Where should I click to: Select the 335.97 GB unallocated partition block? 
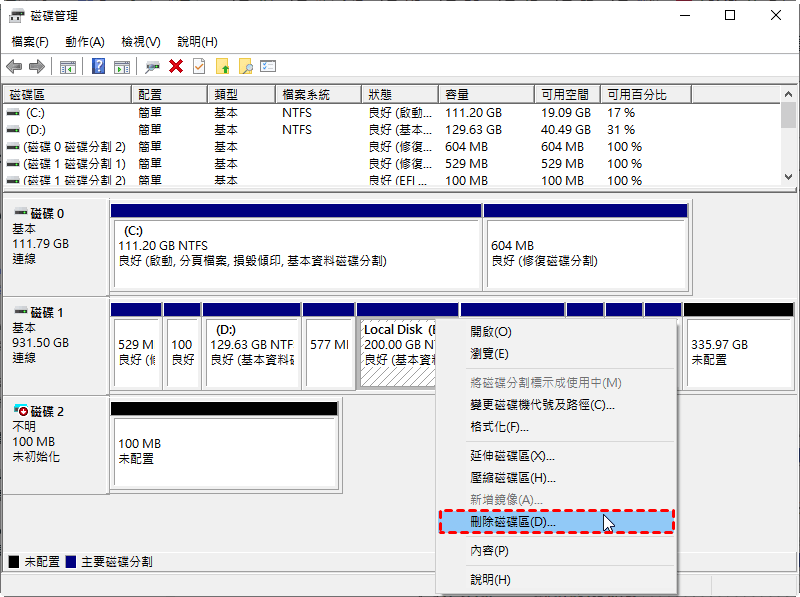pyautogui.click(x=738, y=350)
